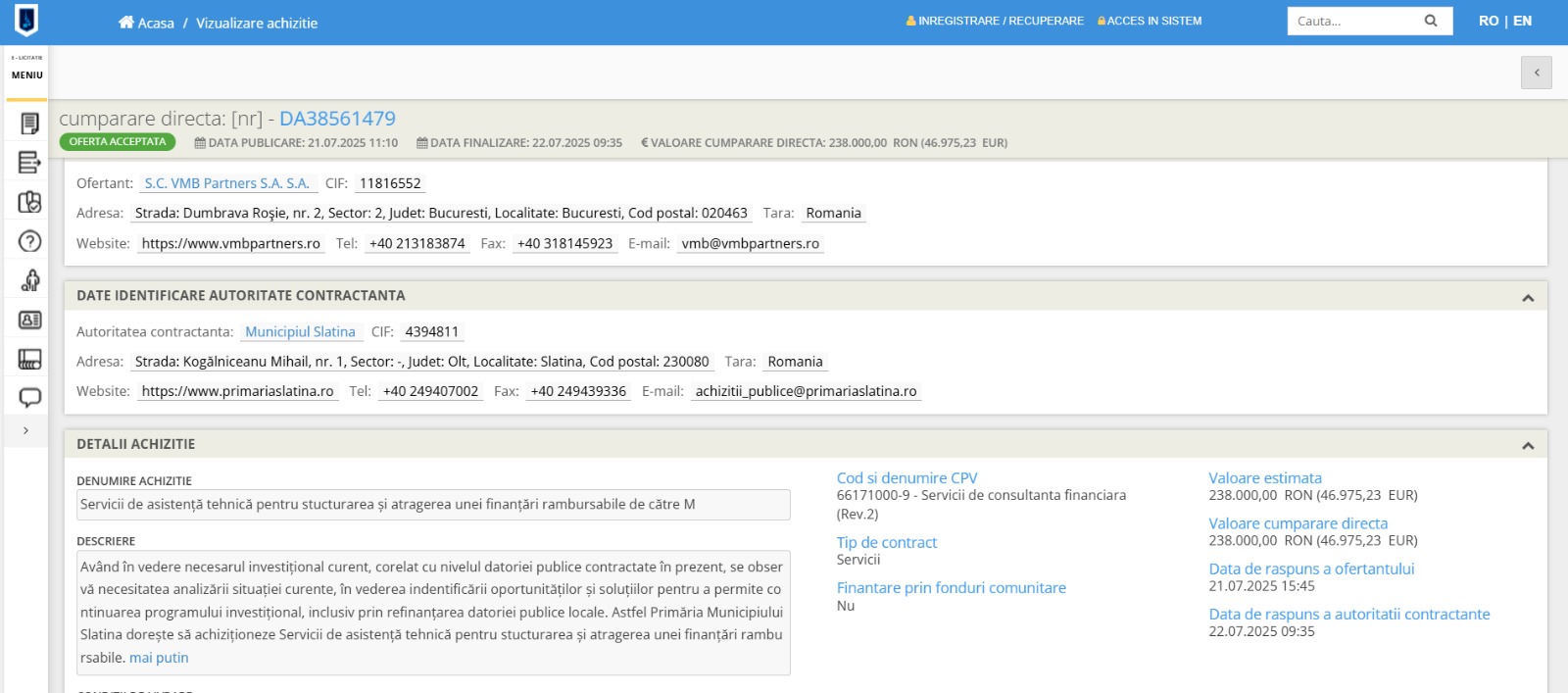Click the ID card sidebar icon
Screen dimensions: 1568x693
(29, 320)
